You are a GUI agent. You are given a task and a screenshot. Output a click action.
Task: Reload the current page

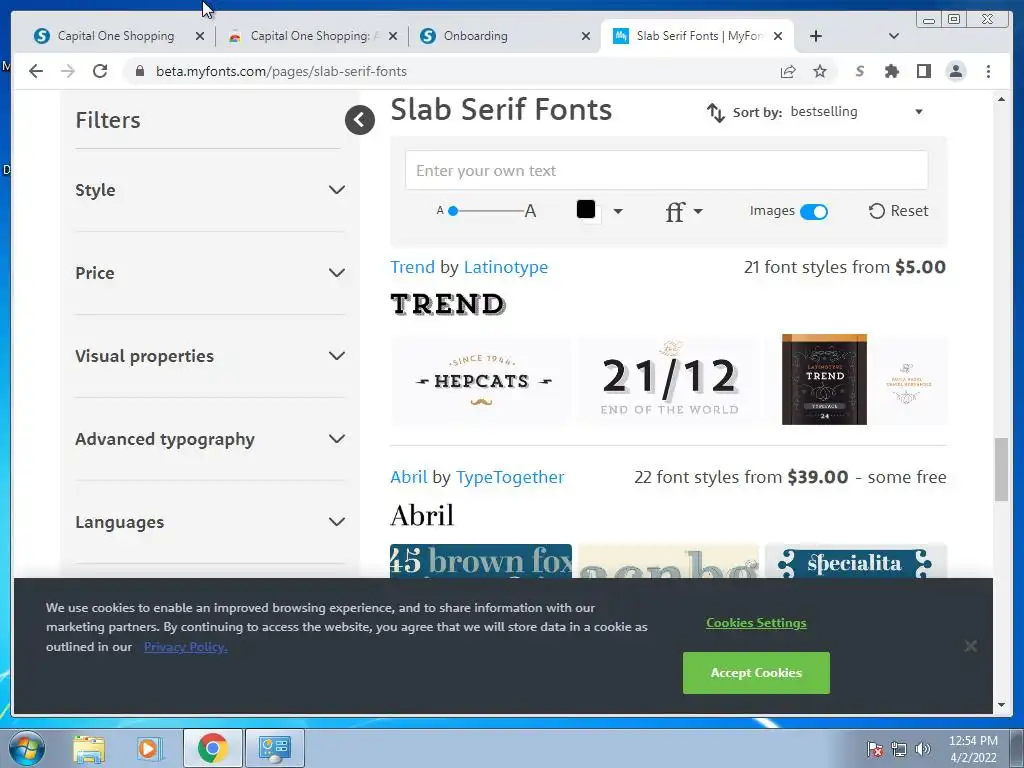(100, 71)
